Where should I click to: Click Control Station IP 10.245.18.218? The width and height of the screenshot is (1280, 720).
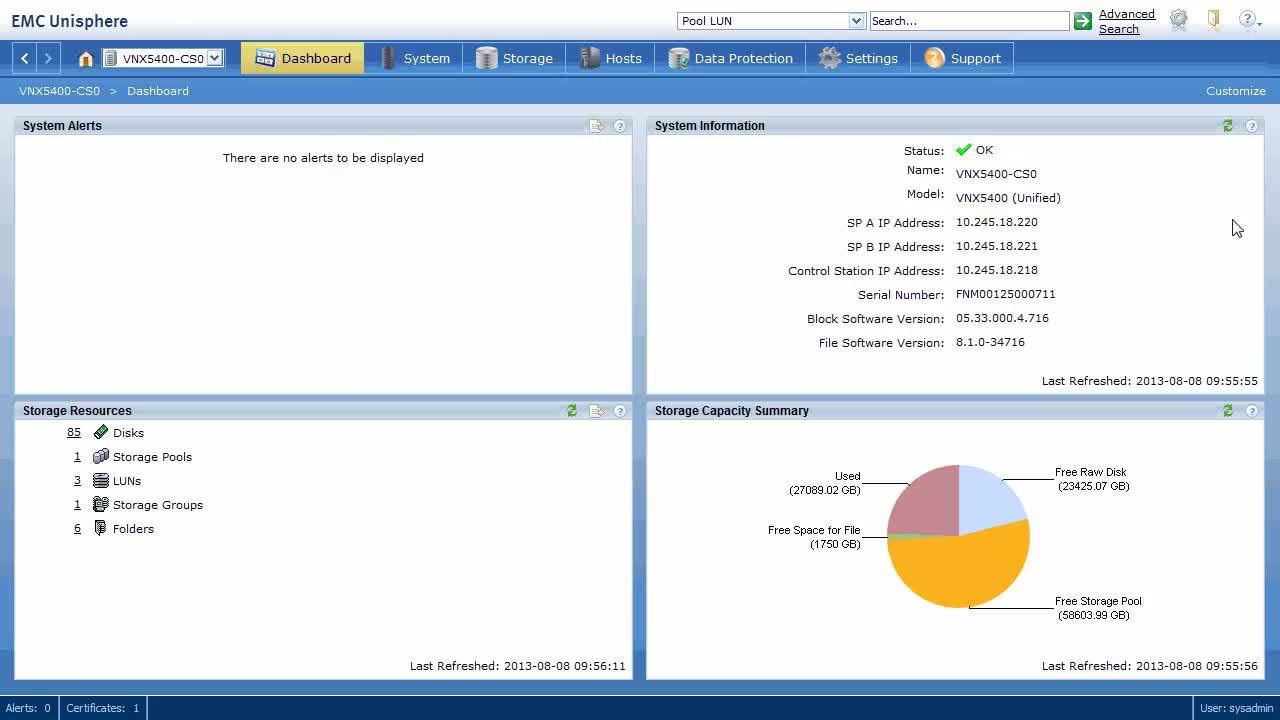click(996, 270)
